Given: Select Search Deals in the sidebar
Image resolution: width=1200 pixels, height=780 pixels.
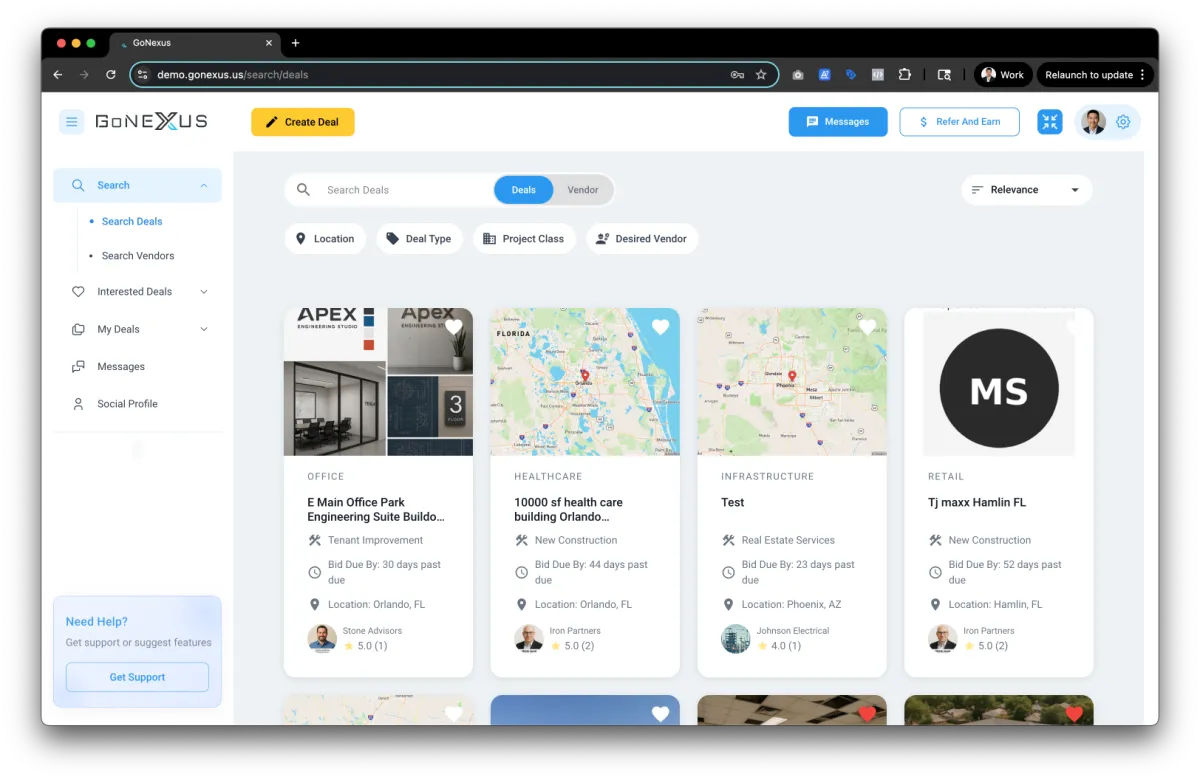Looking at the screenshot, I should coord(132,221).
